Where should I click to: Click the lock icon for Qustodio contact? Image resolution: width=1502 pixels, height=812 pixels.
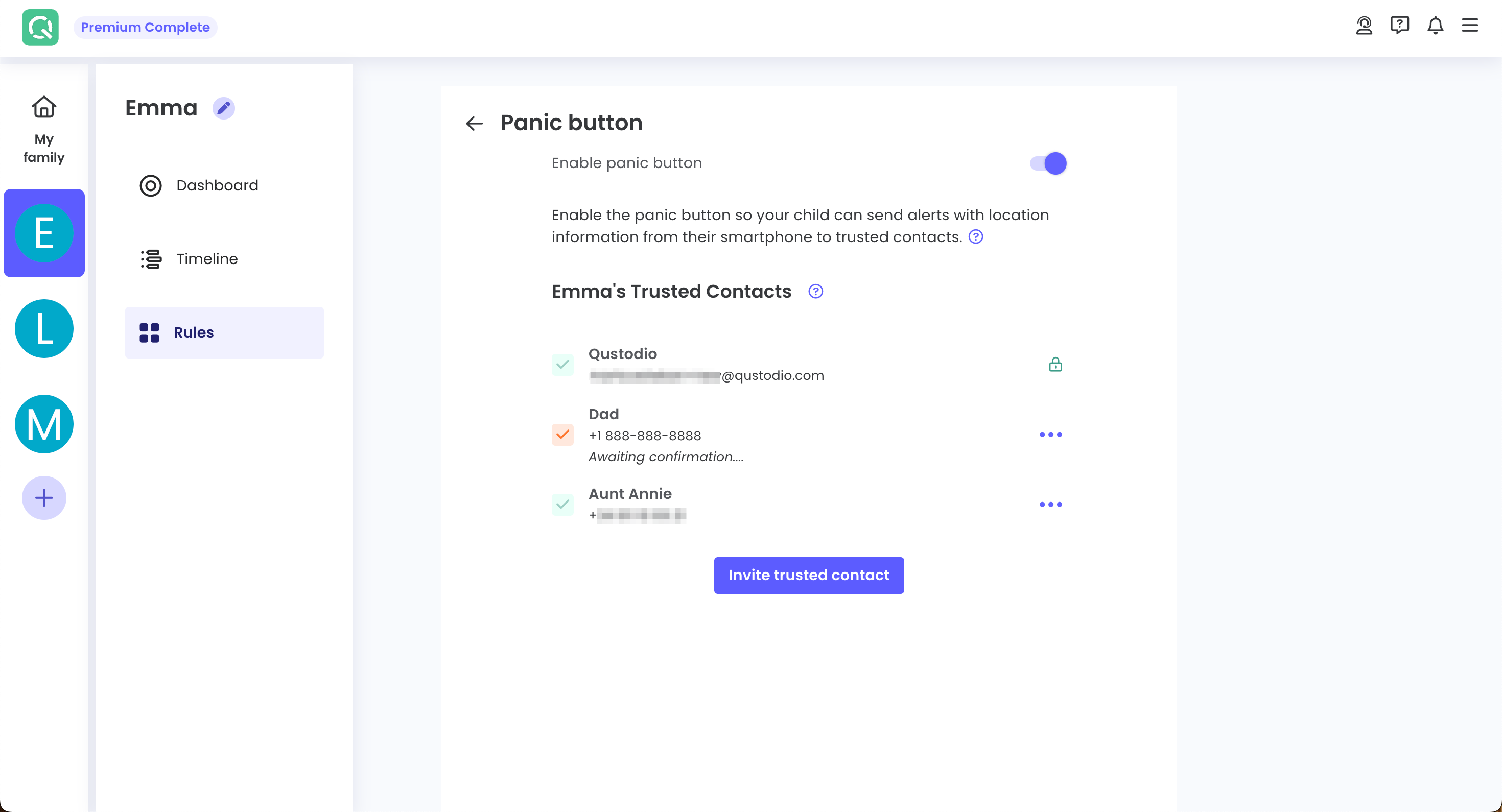pyautogui.click(x=1055, y=365)
